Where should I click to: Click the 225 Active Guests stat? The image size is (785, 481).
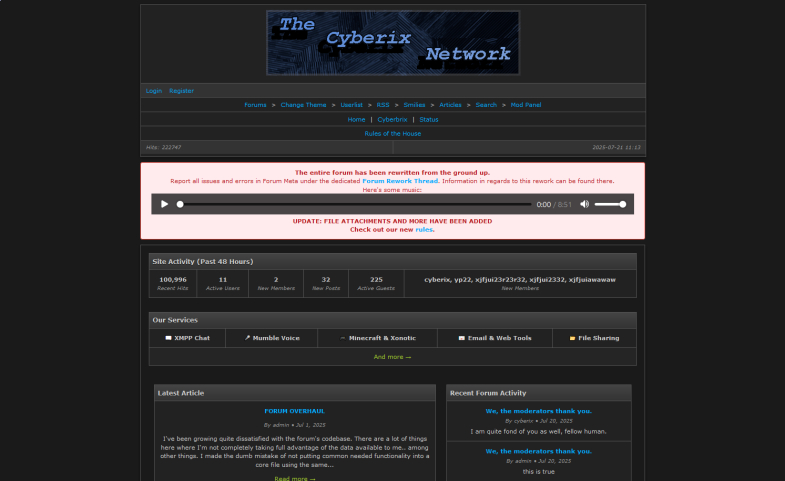click(x=376, y=280)
